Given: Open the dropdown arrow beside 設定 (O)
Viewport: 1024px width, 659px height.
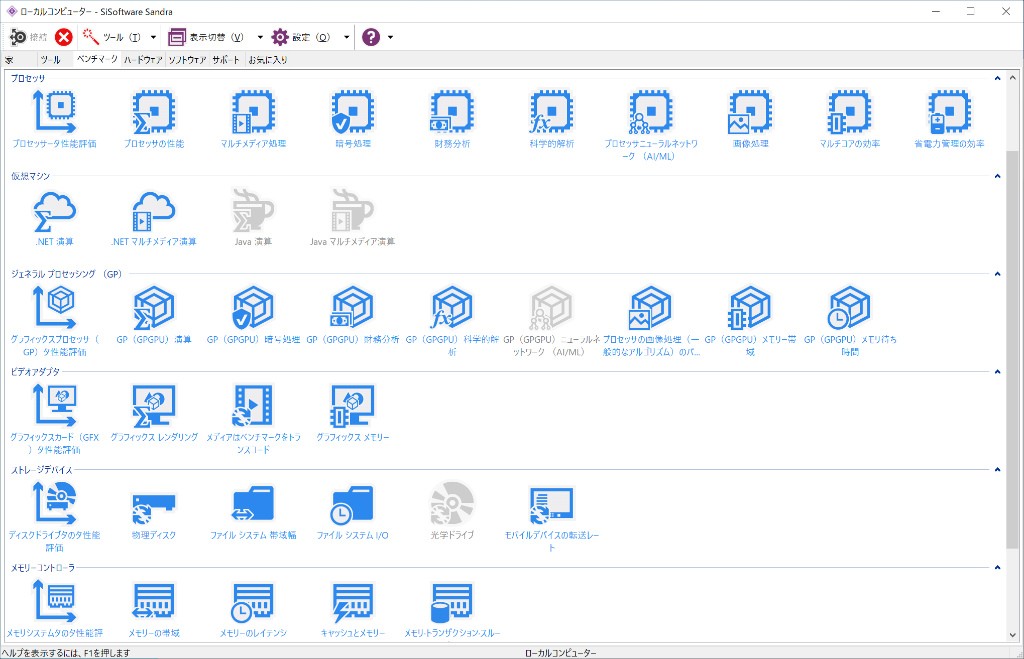Looking at the screenshot, I should click(x=346, y=37).
